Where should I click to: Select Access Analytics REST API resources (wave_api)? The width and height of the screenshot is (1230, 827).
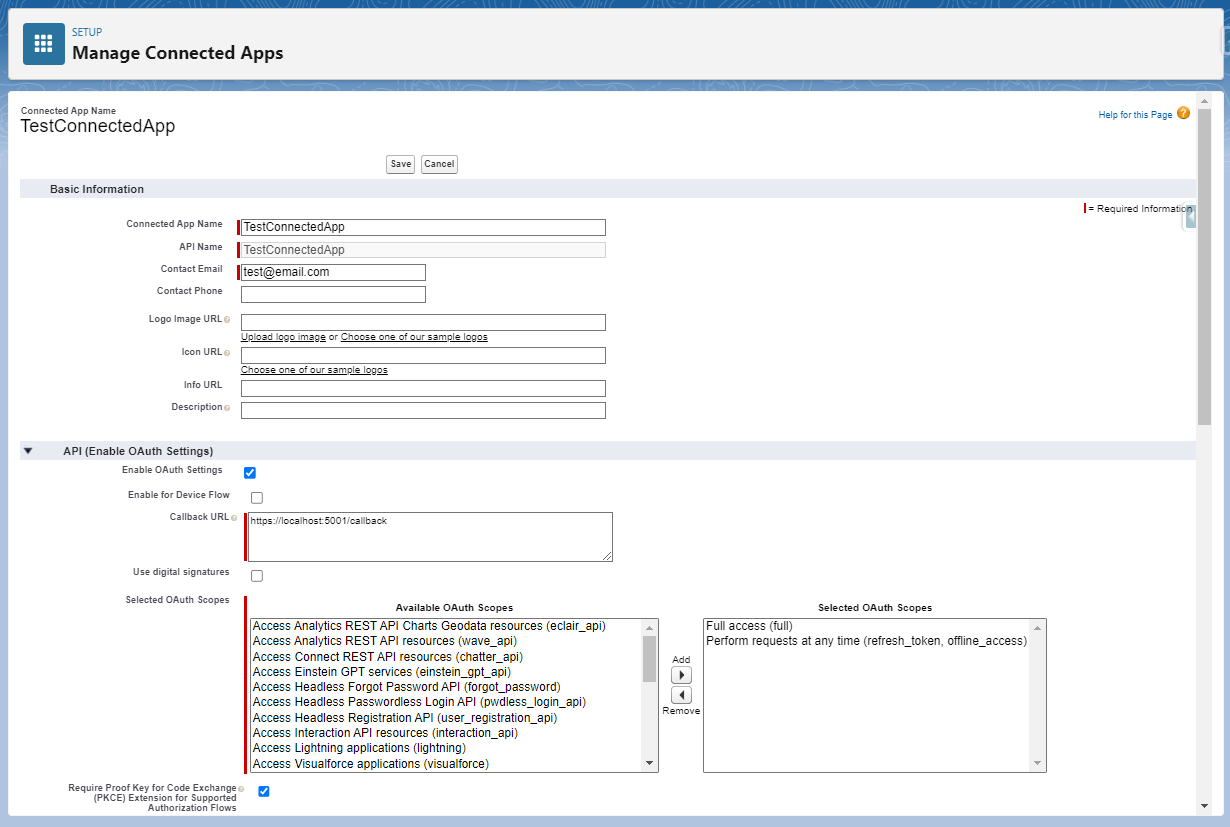point(446,641)
